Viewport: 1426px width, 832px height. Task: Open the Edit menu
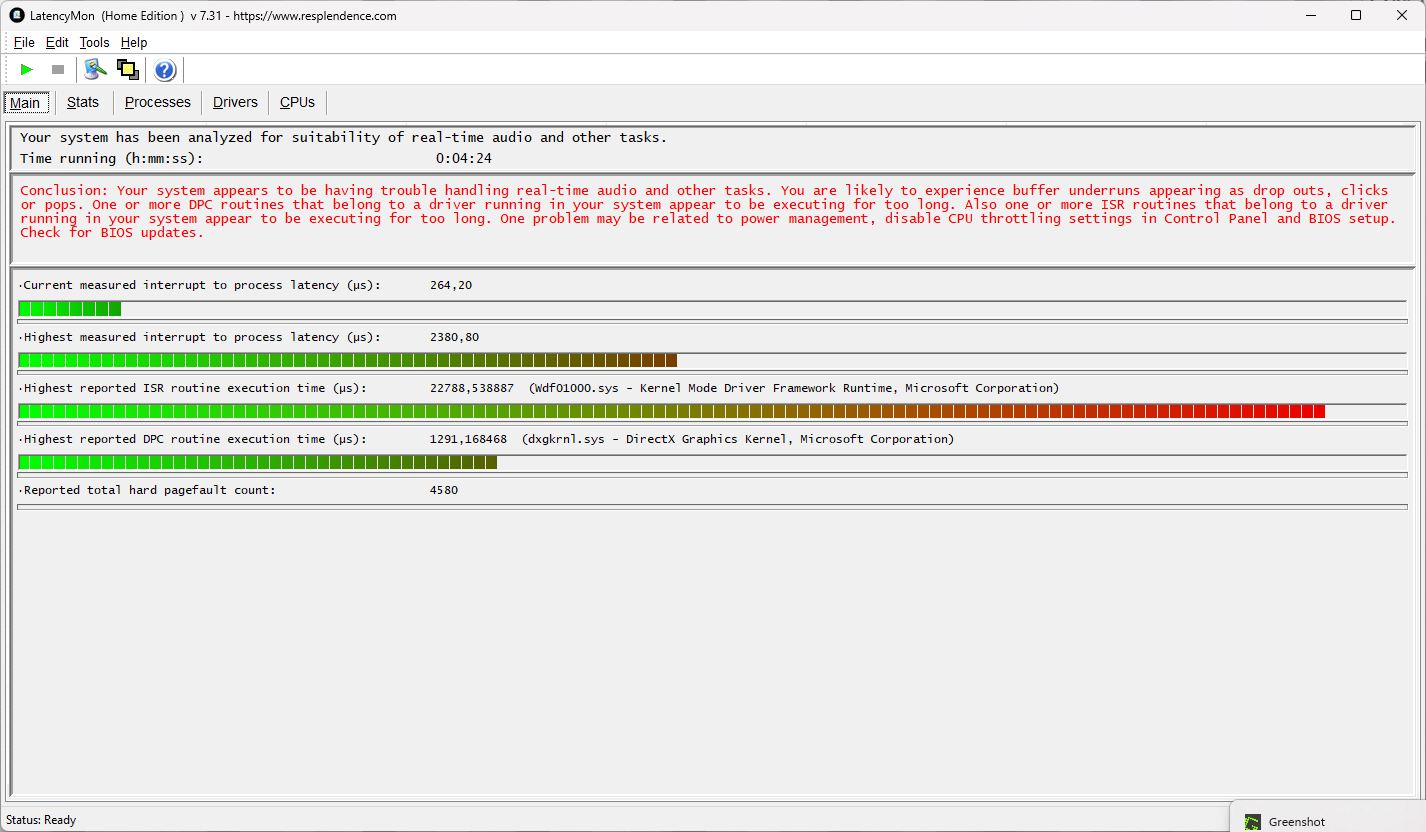pyautogui.click(x=57, y=42)
